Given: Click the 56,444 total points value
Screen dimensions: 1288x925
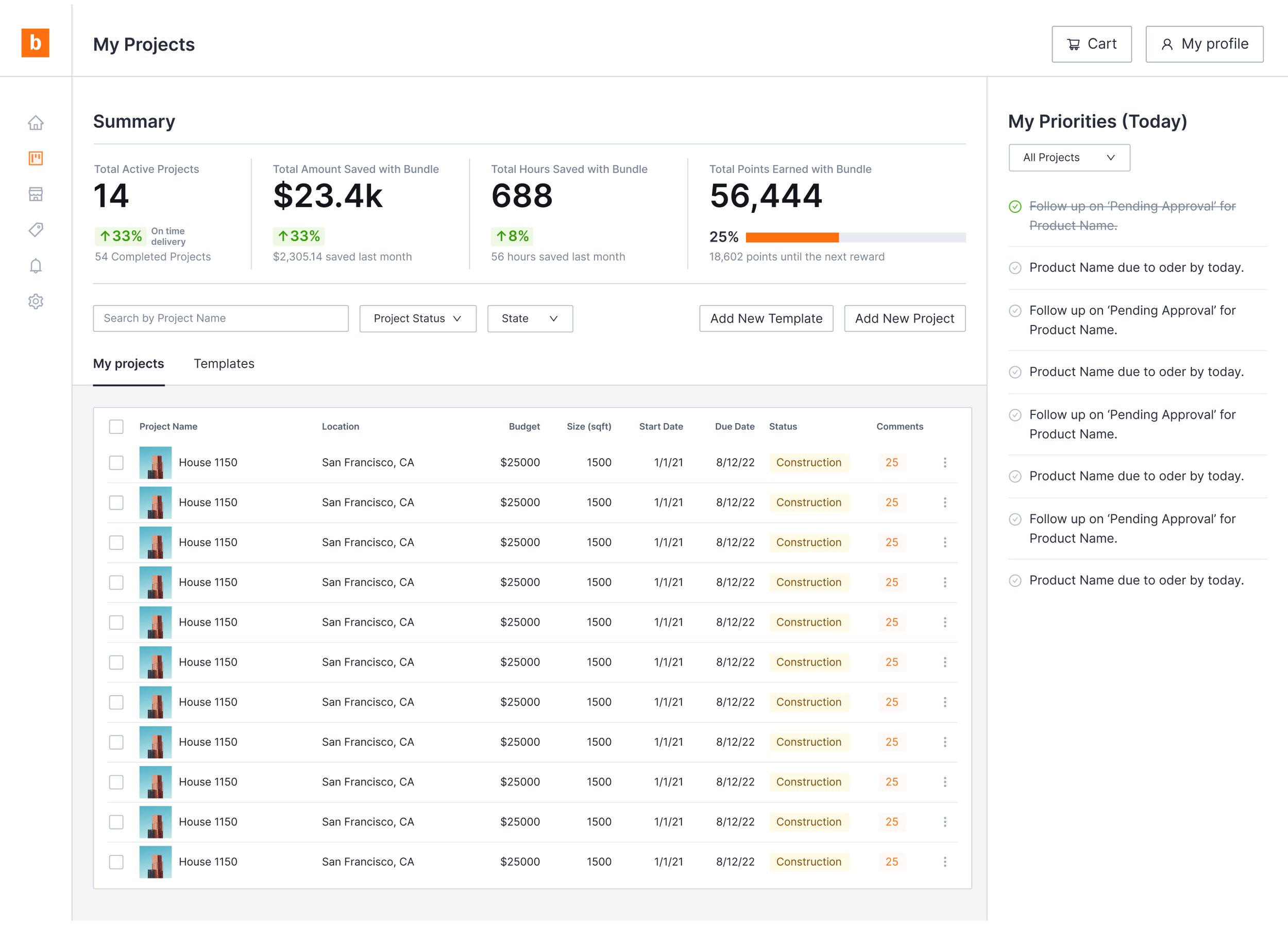Looking at the screenshot, I should (766, 196).
